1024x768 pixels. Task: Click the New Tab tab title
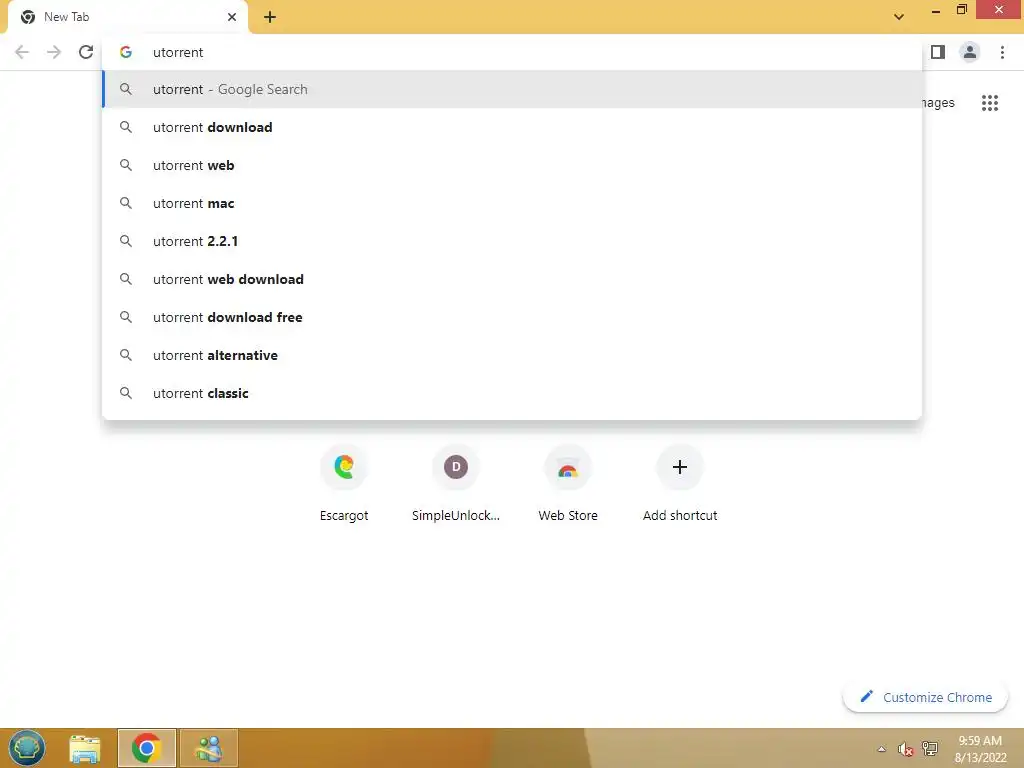click(x=67, y=17)
